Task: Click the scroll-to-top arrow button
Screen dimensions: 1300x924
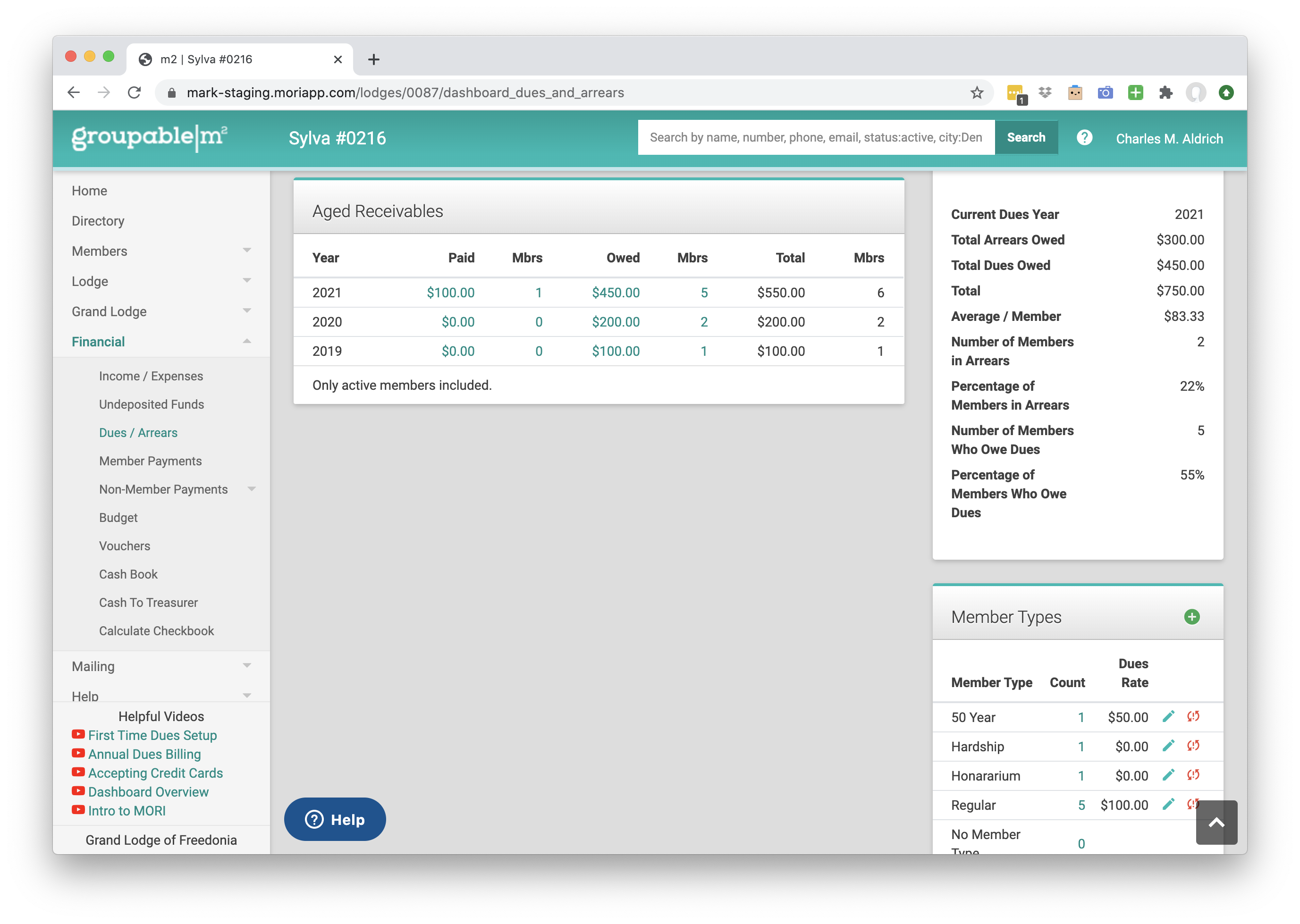Action: tap(1216, 822)
